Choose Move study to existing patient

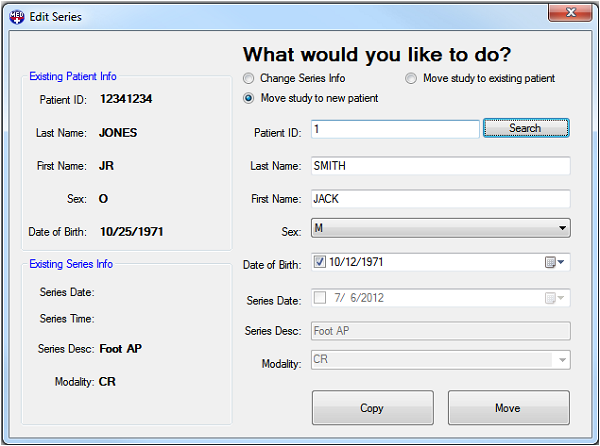pos(411,78)
